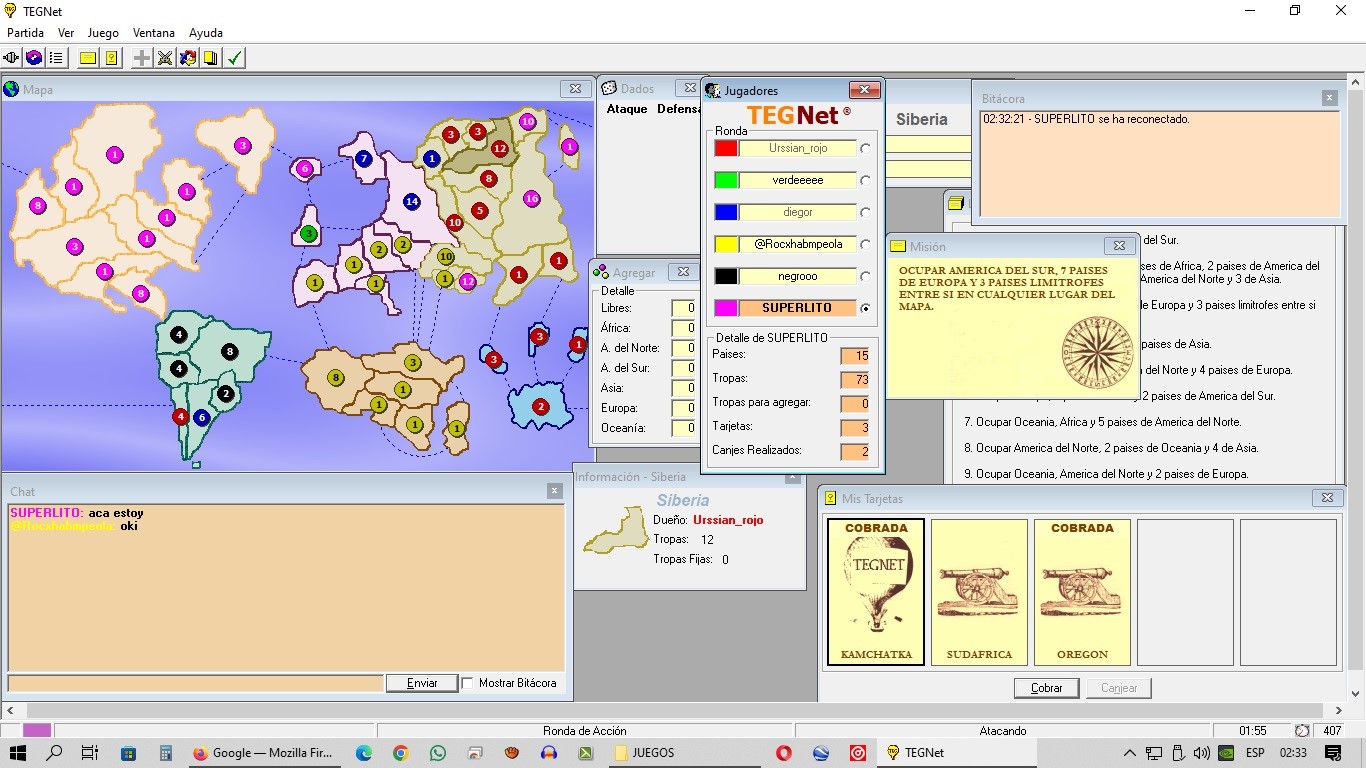The image size is (1366, 773).
Task: Click the 'Ronda de Acción' status bar text
Action: pos(585,731)
